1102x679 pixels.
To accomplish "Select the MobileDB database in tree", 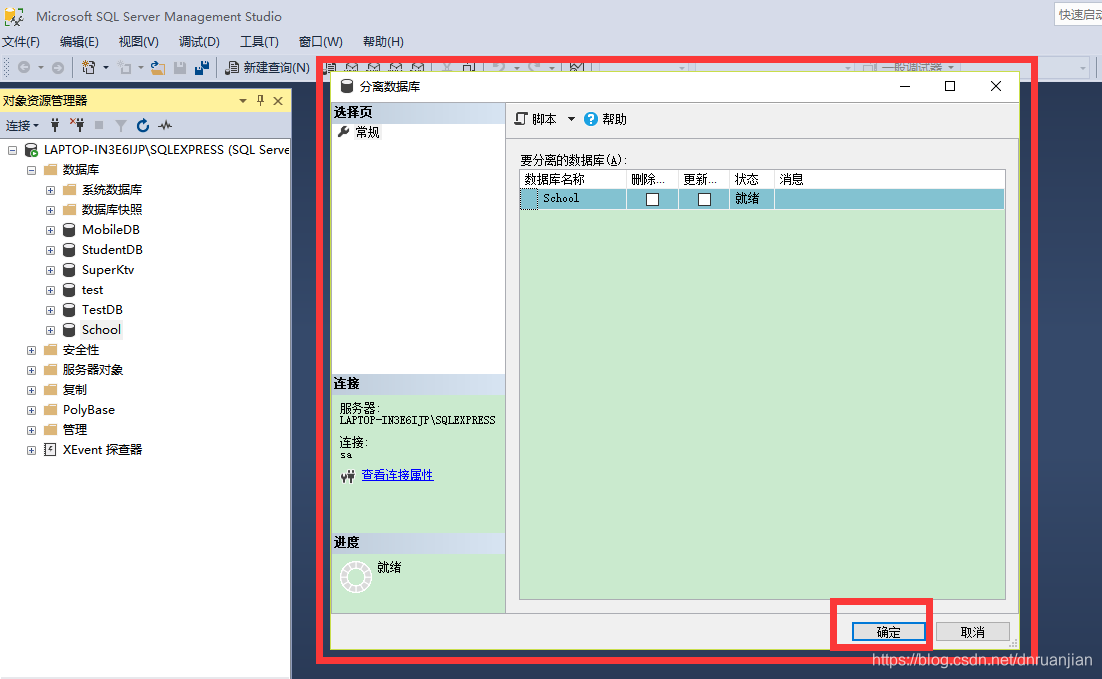I will point(110,230).
